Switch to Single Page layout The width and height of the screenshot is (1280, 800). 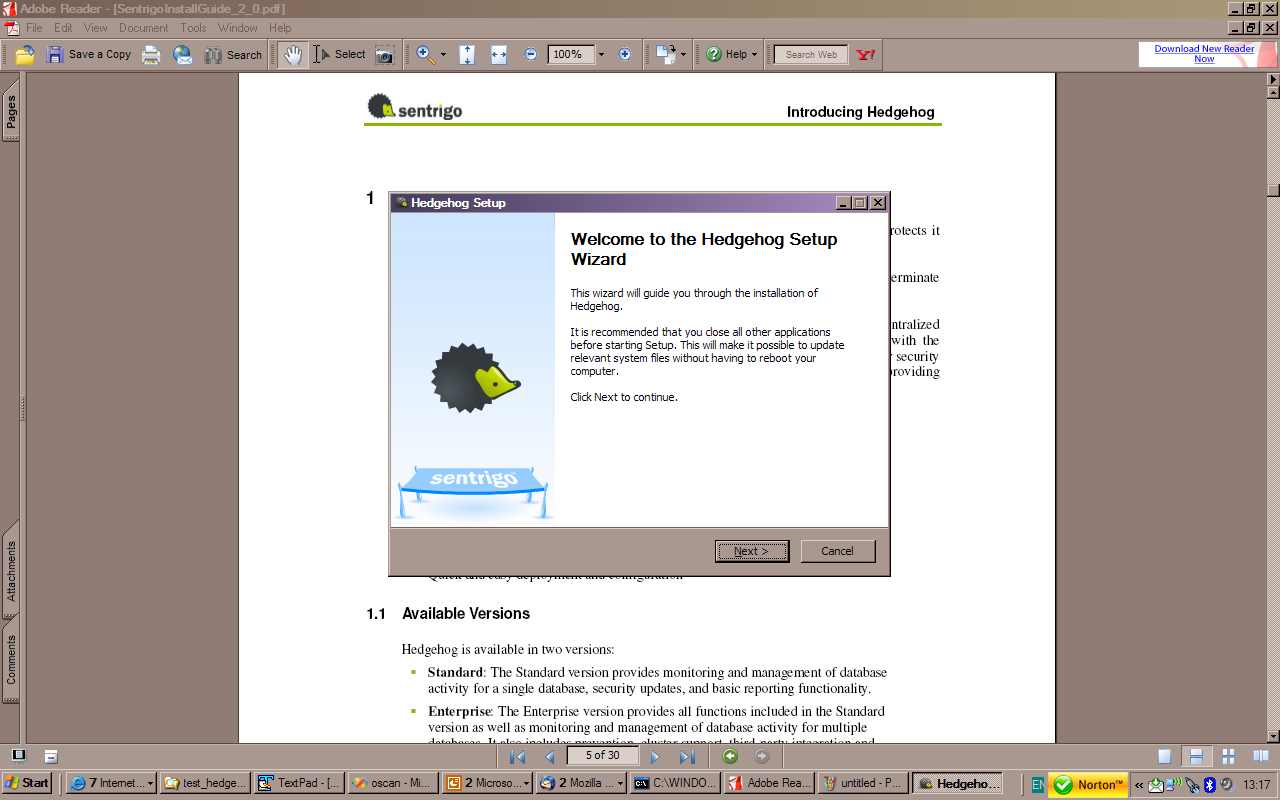1165,757
